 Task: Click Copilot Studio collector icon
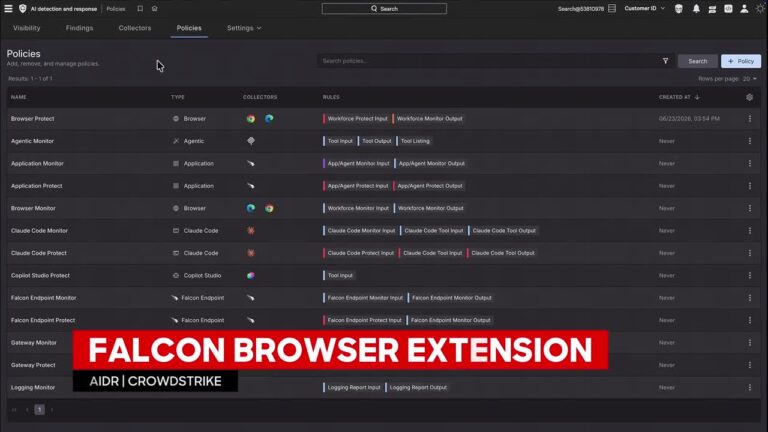251,275
